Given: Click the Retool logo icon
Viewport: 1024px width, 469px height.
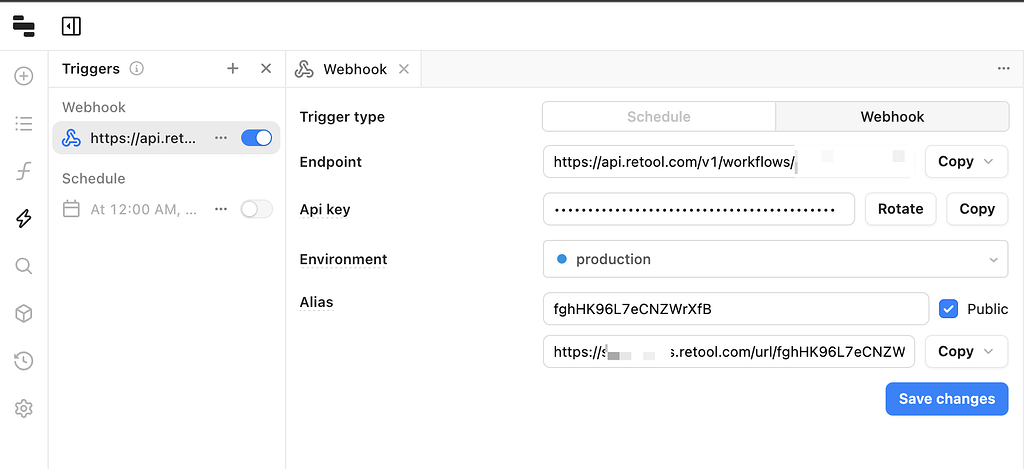Looking at the screenshot, I should pos(24,26).
